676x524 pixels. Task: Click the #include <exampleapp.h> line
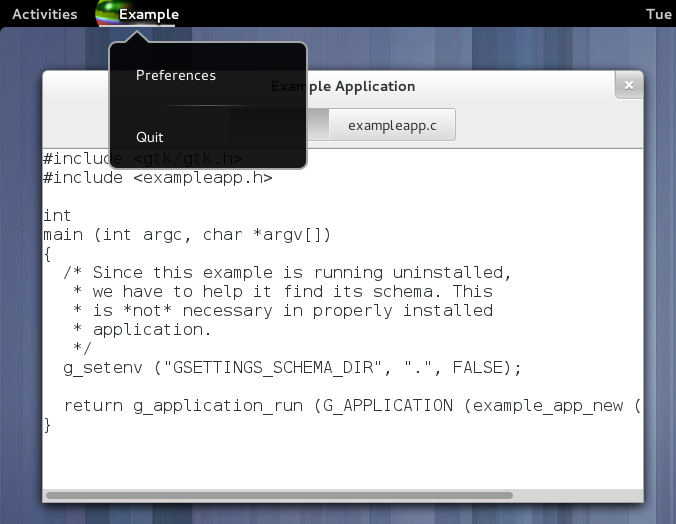click(x=157, y=178)
